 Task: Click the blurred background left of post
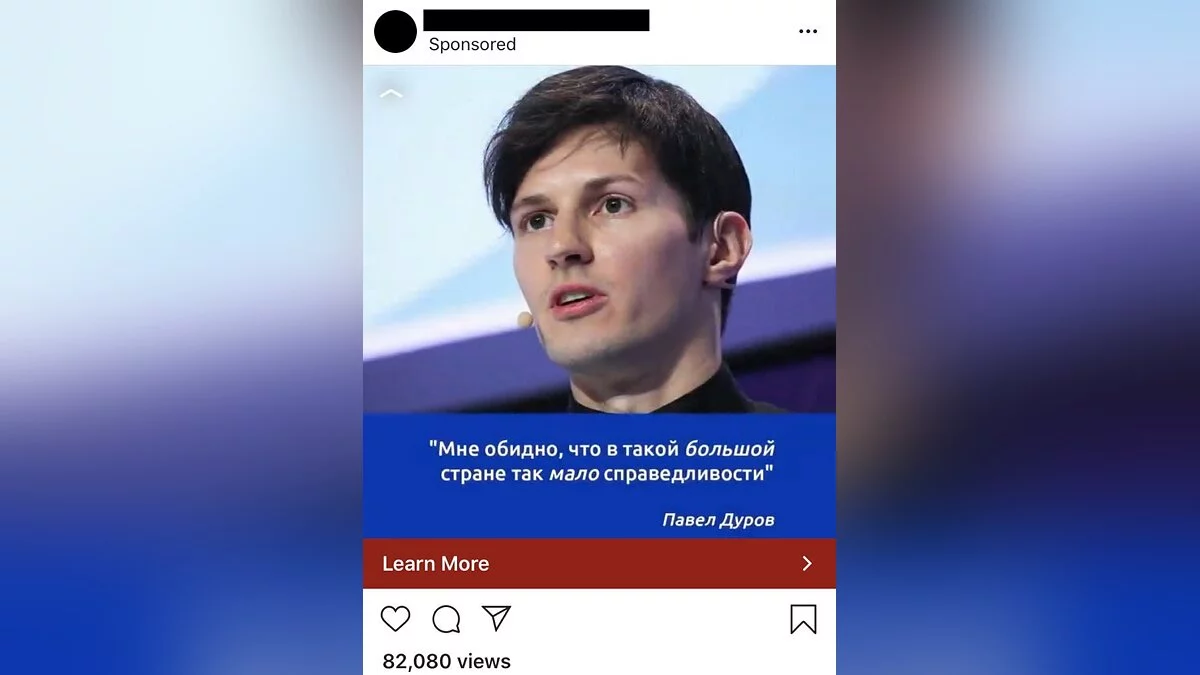click(181, 337)
